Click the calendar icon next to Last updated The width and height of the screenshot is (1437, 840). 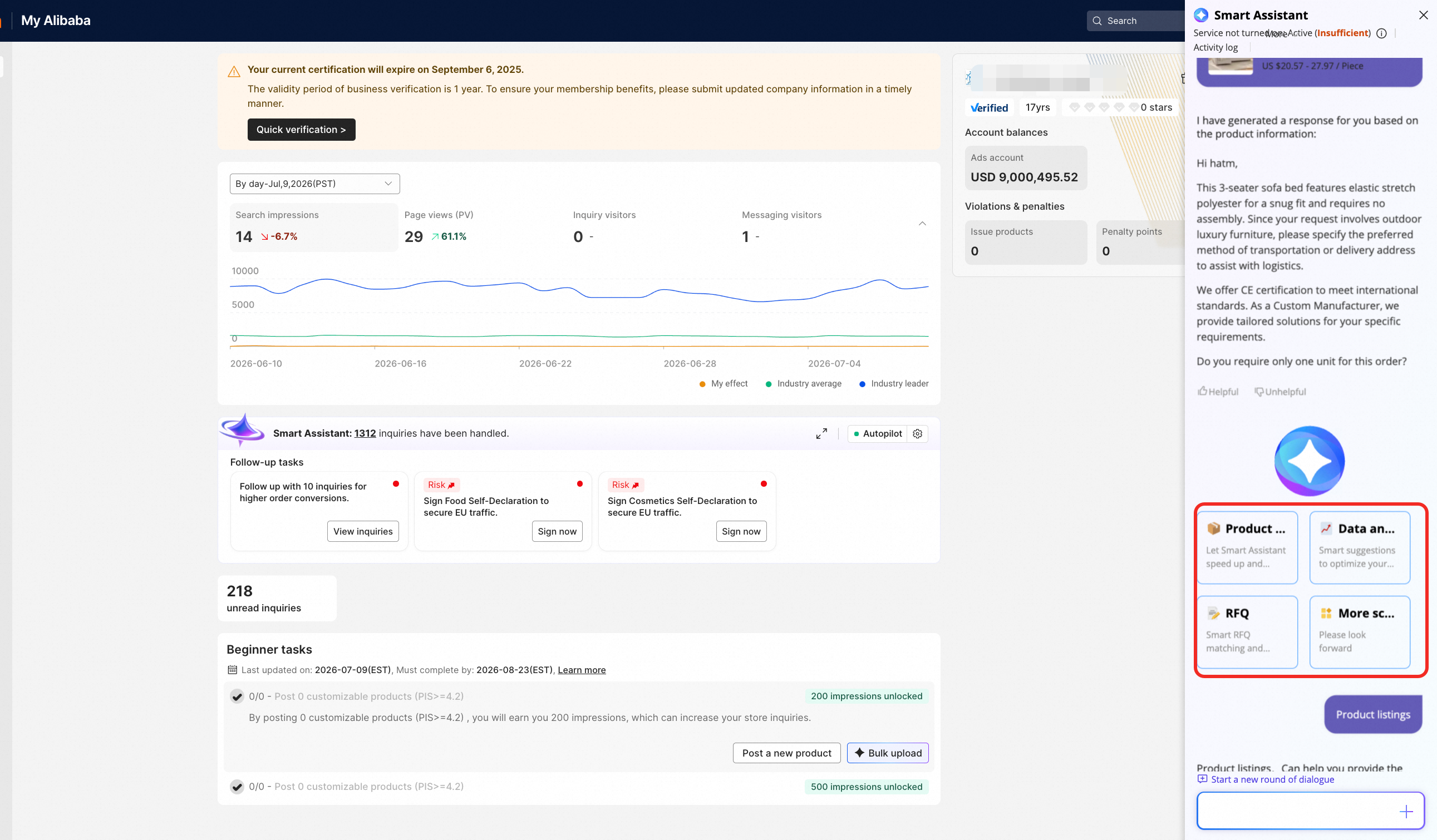coord(232,670)
